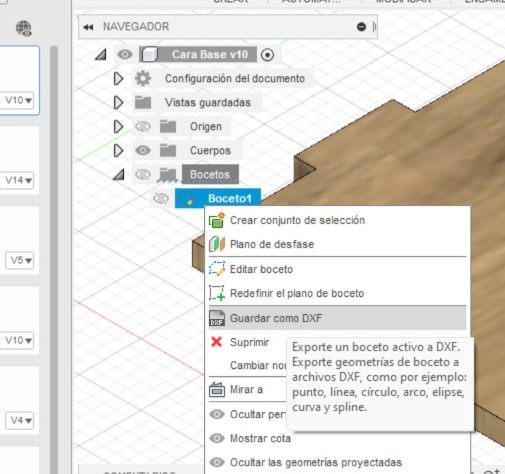Viewport: 505px width, 474px height.
Task: Click the Plano de desfase plane icon
Action: point(217,244)
